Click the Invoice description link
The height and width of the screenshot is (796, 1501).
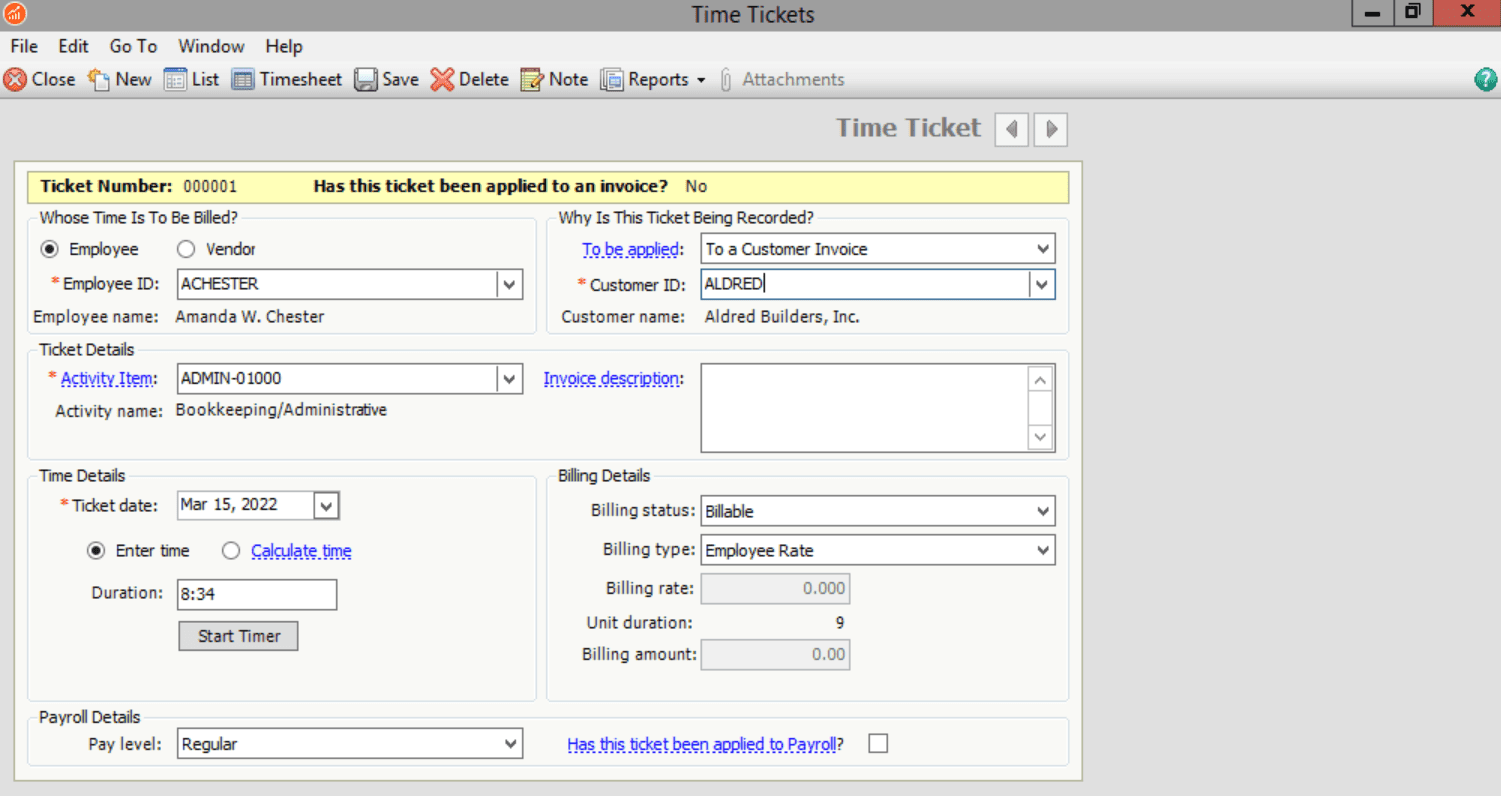click(611, 378)
